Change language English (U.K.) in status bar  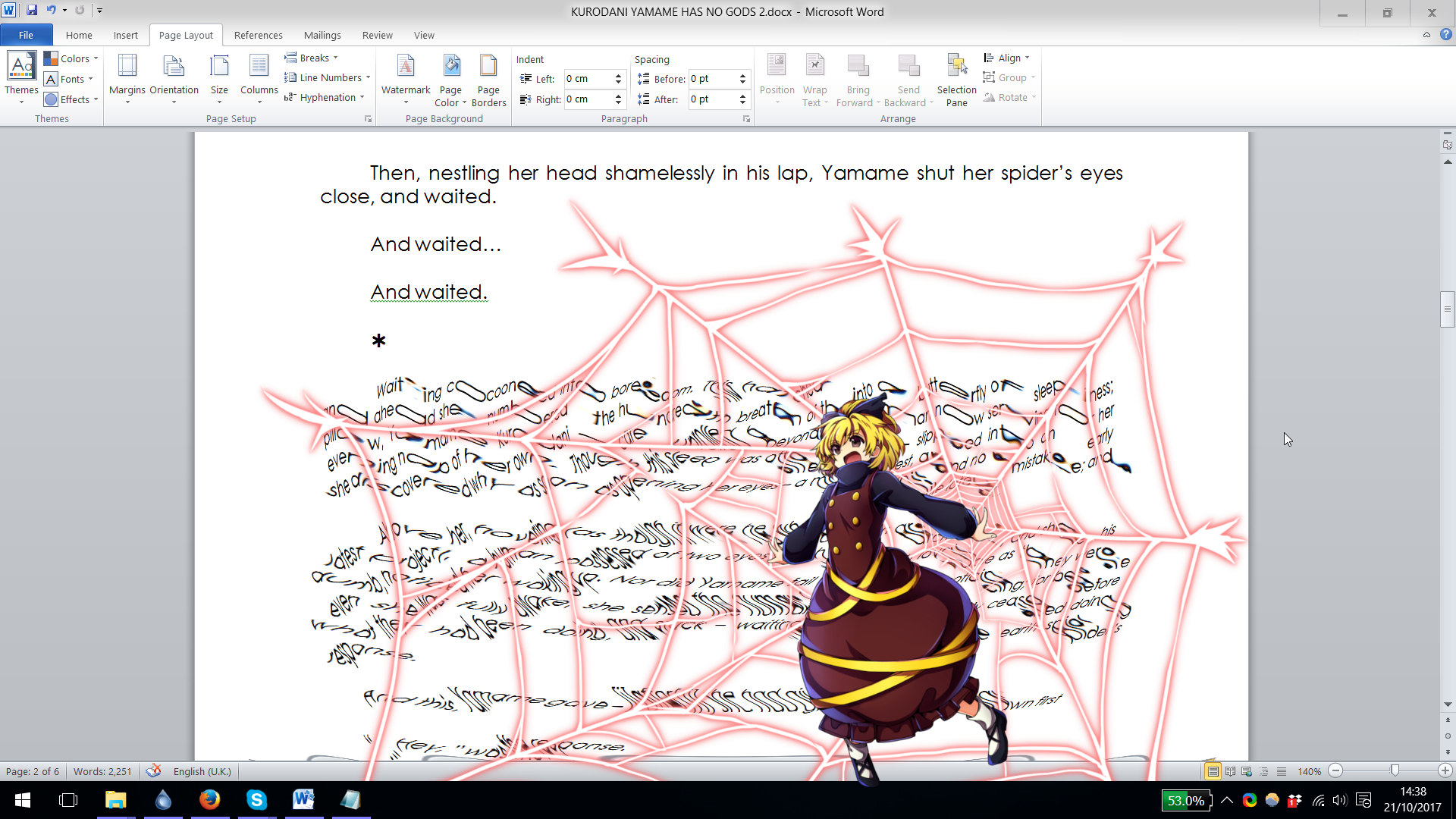pyautogui.click(x=202, y=771)
